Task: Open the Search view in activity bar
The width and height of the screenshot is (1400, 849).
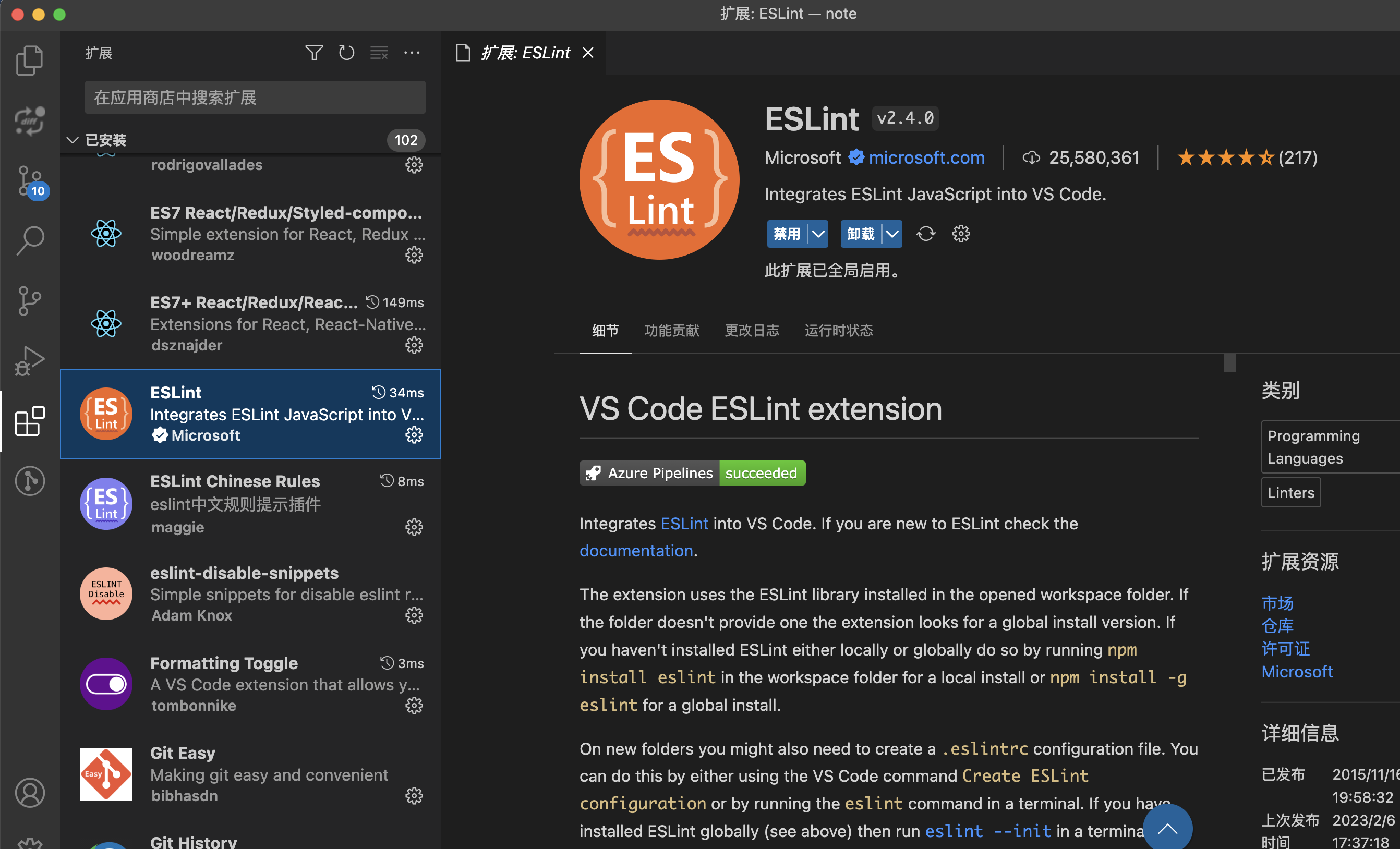Action: [30, 241]
